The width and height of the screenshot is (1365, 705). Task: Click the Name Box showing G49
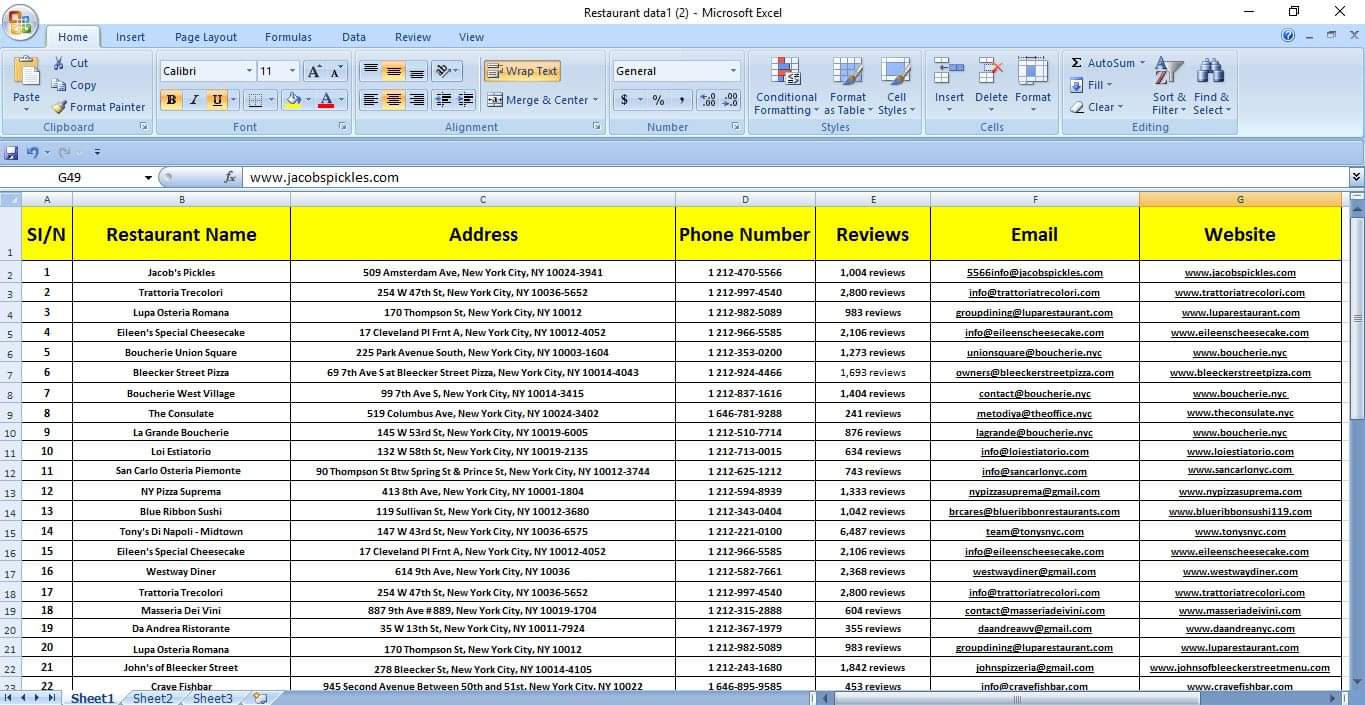tap(70, 177)
